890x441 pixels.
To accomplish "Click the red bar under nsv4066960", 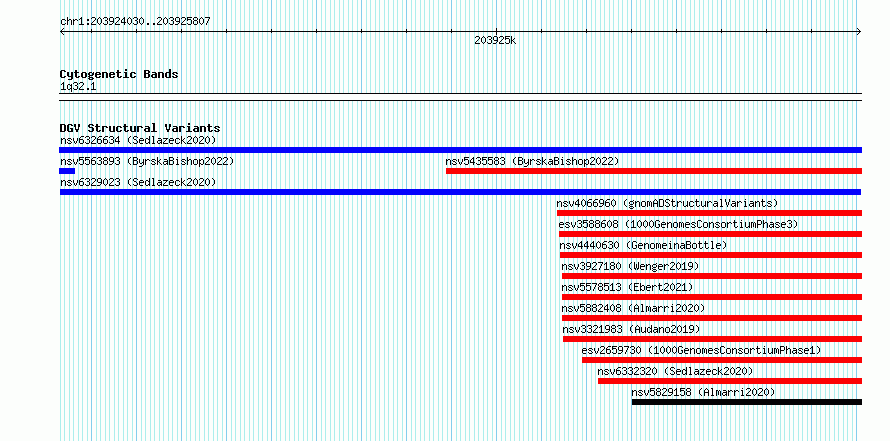I will tap(709, 213).
